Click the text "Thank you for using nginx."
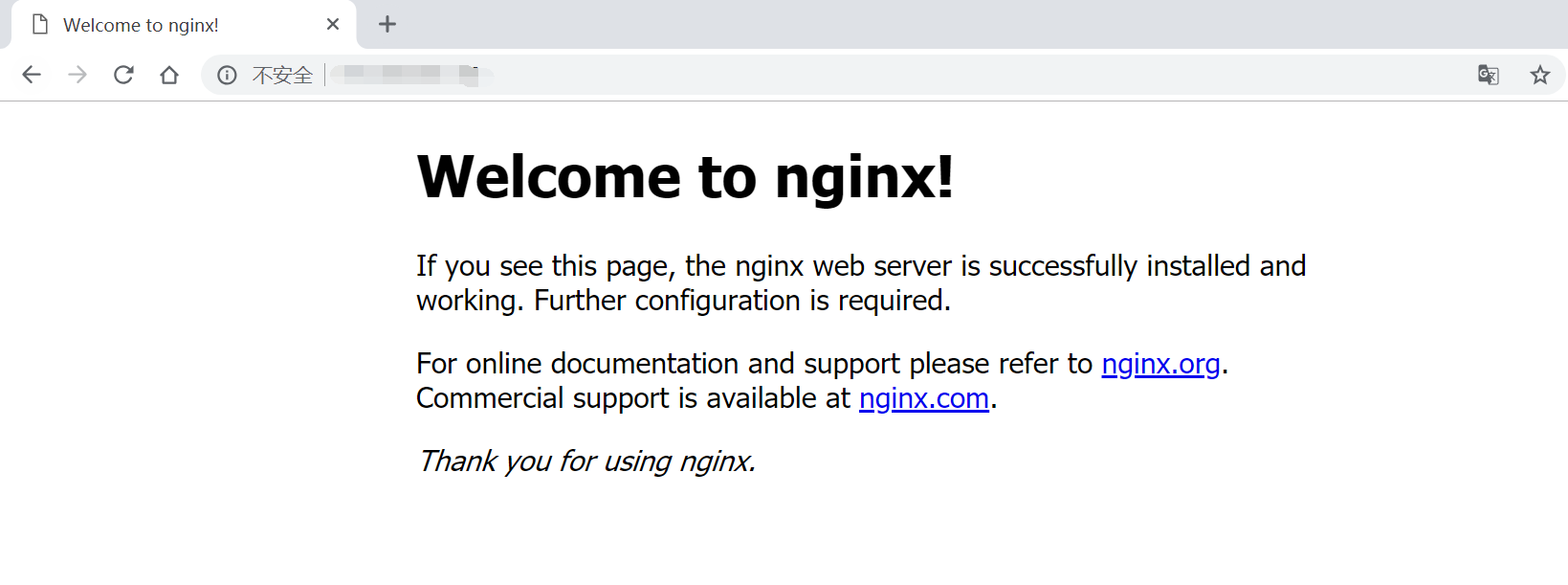This screenshot has width=1568, height=585. click(x=586, y=461)
